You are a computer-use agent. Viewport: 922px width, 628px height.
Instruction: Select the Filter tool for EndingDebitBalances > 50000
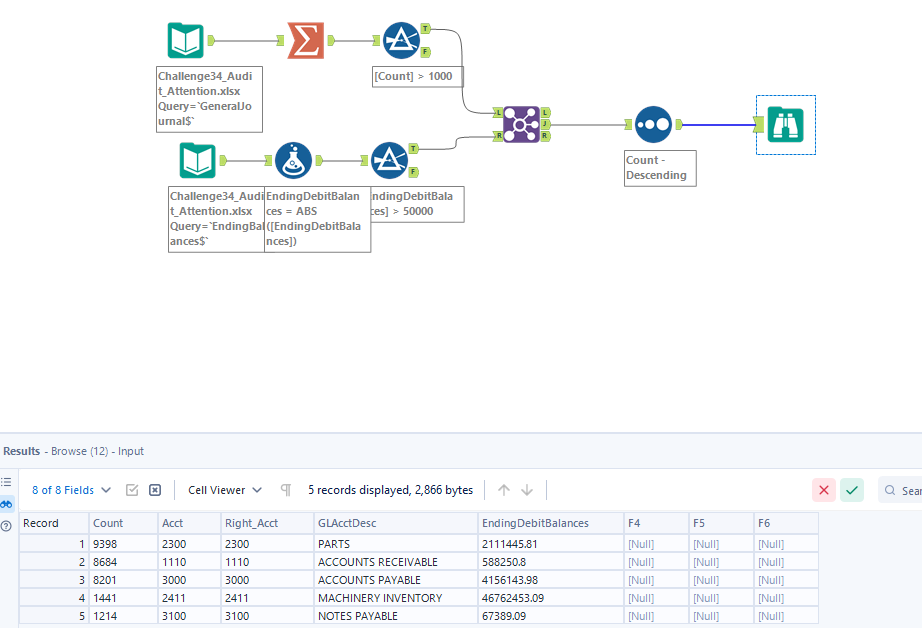tap(389, 160)
